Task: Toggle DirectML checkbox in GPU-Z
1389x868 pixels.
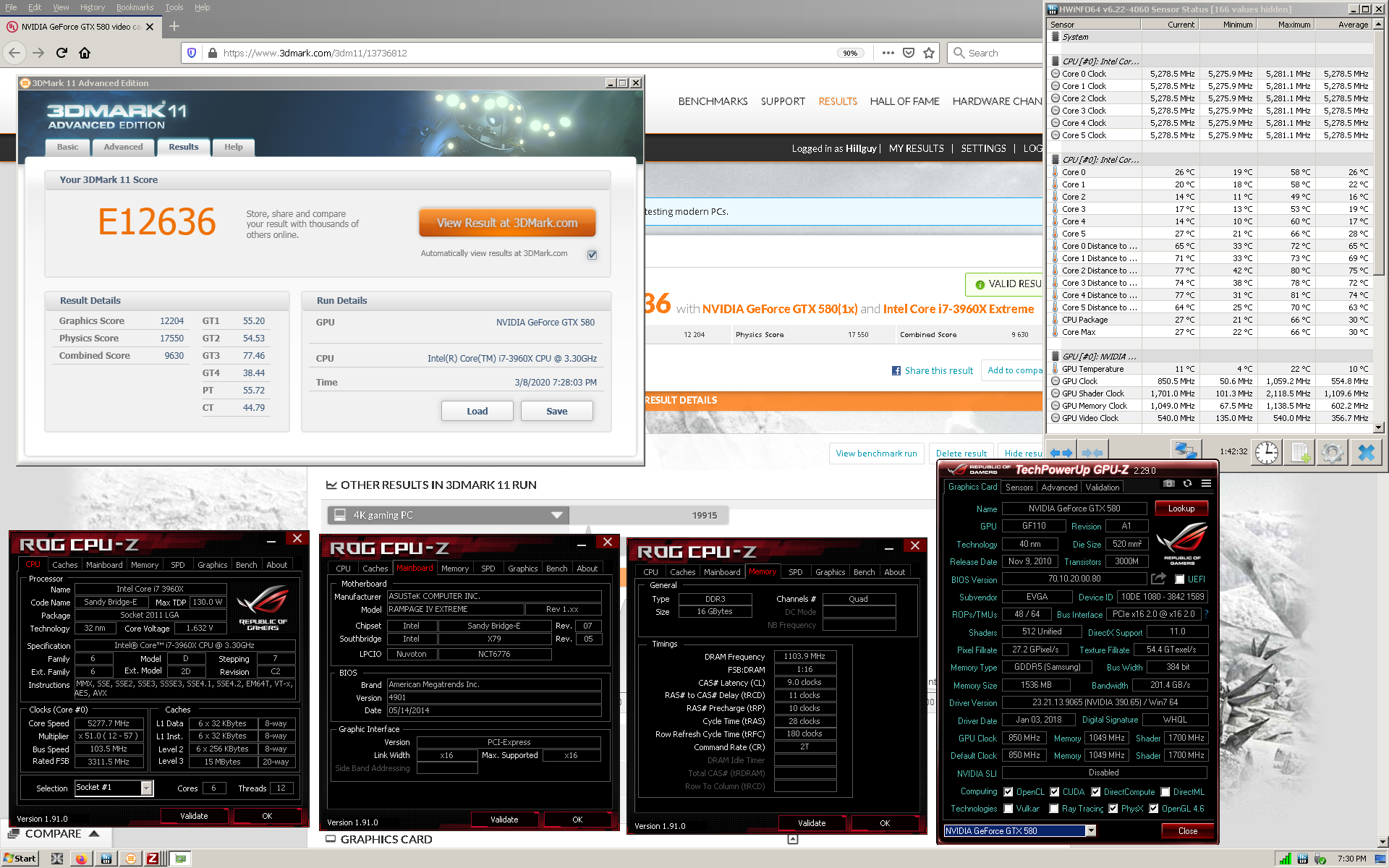Action: tap(1165, 792)
